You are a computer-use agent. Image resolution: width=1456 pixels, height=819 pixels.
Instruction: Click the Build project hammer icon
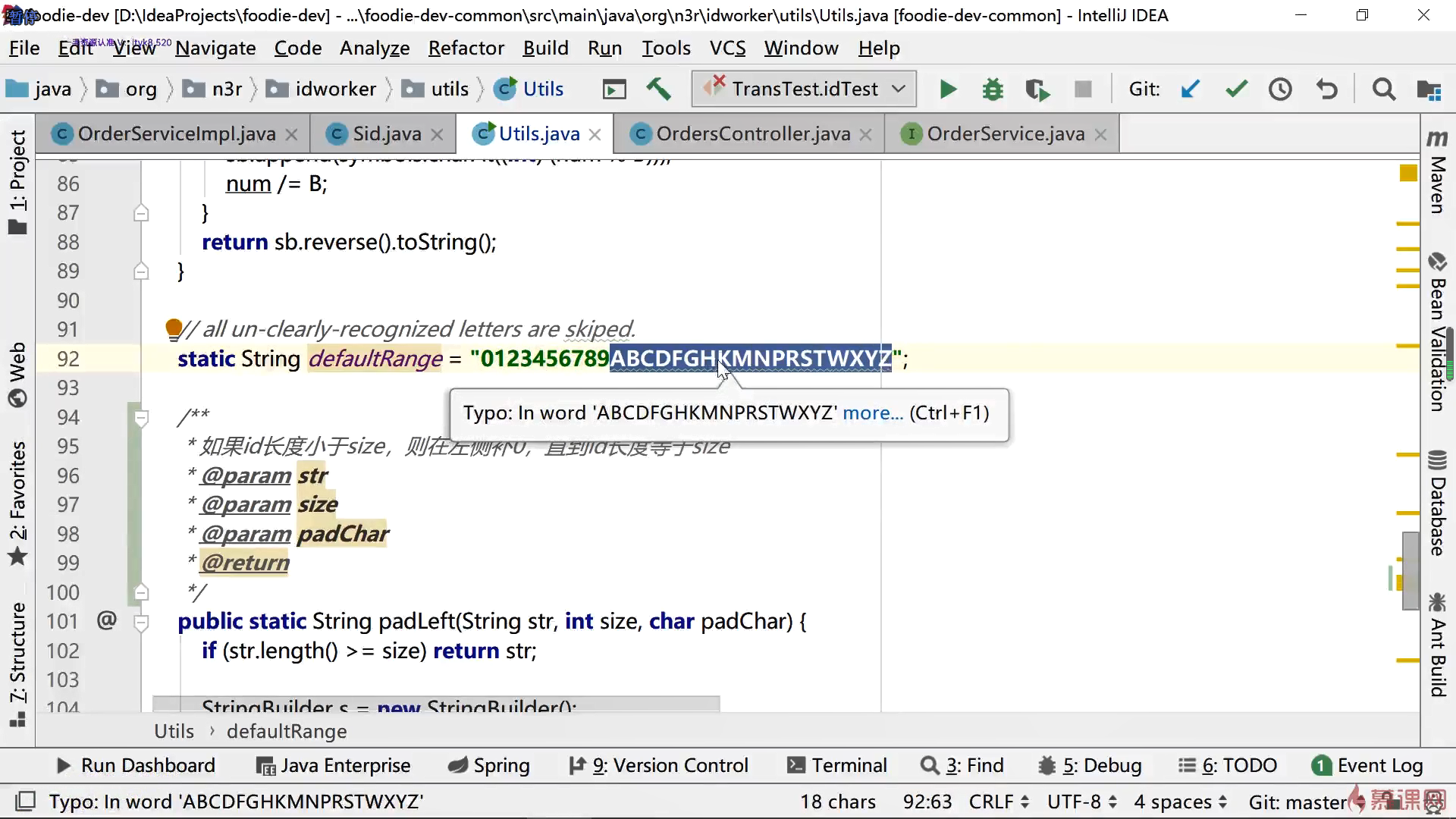point(658,89)
